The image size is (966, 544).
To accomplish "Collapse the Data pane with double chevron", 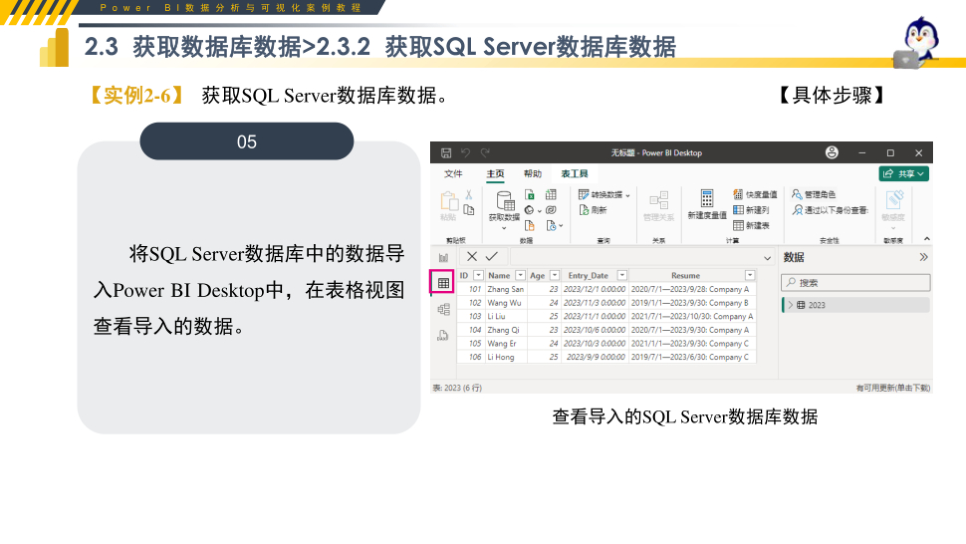I will (923, 258).
